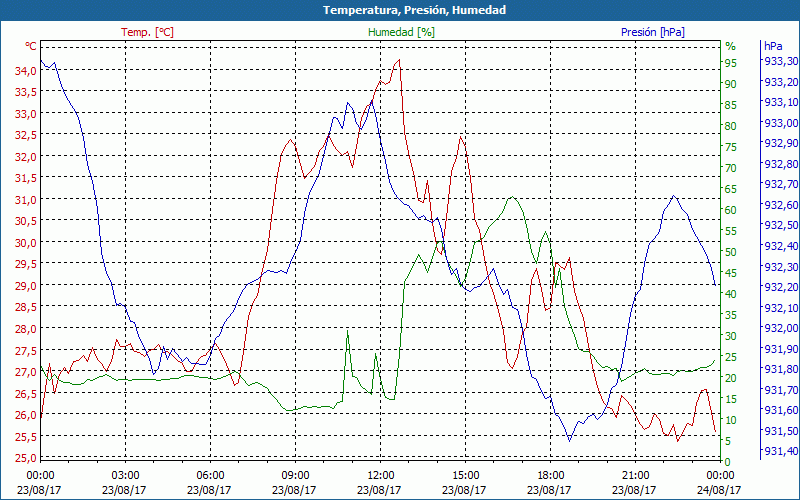Screen dimensions: 800x500
Task: Click the 931,80 pressure axis value
Action: pyautogui.click(x=781, y=369)
